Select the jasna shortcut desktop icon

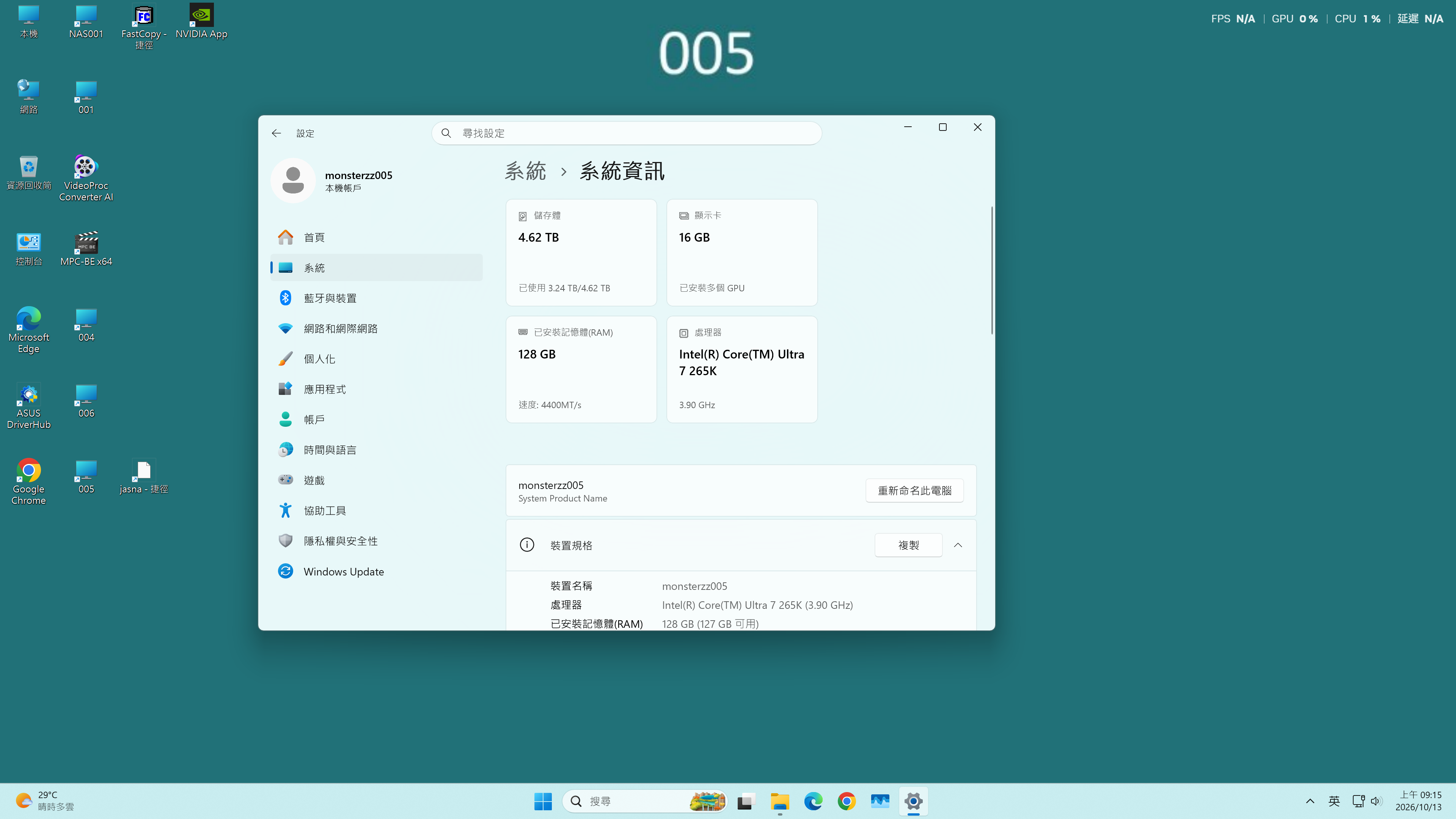coord(144,476)
